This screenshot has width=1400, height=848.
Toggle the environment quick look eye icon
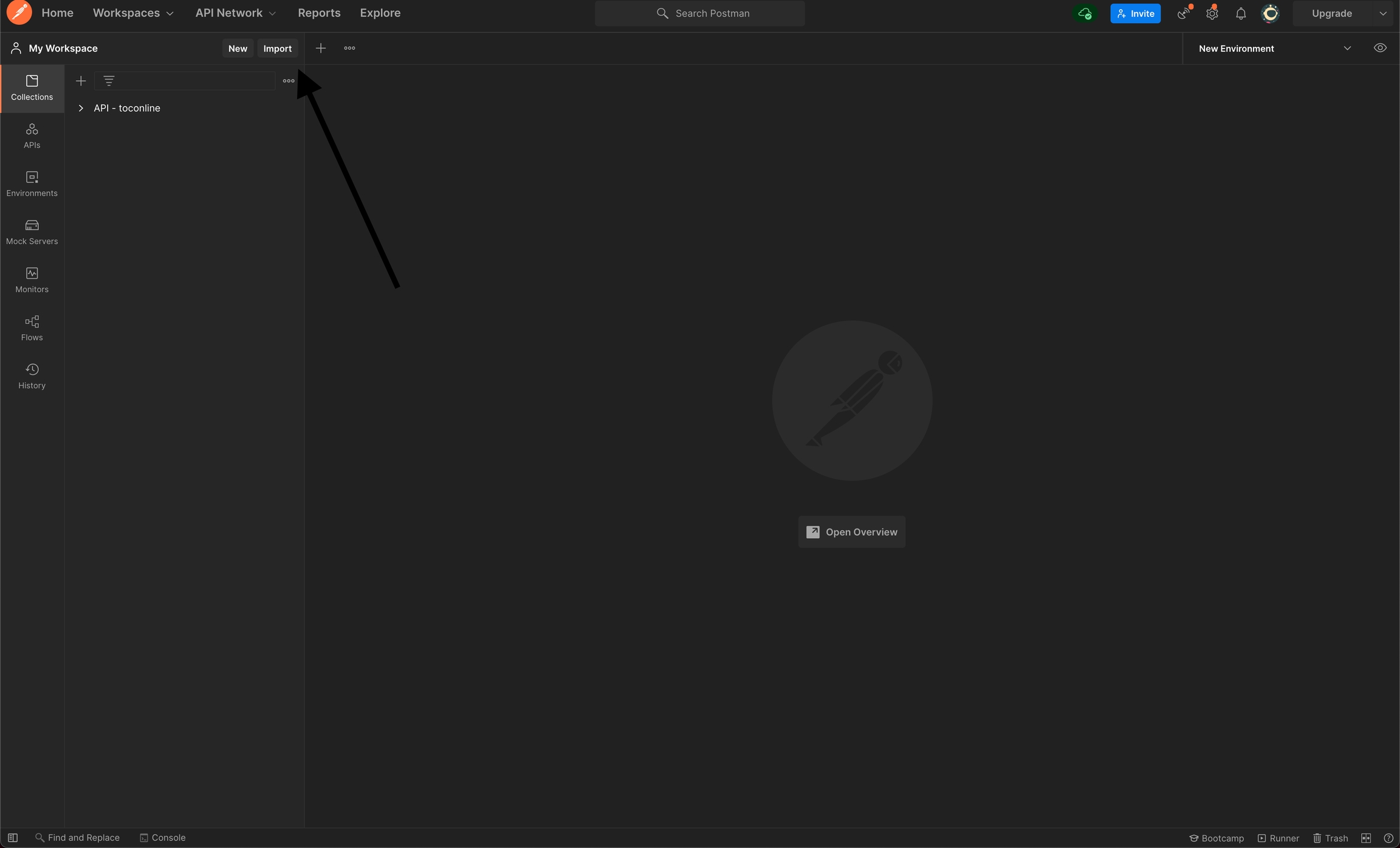pos(1380,48)
